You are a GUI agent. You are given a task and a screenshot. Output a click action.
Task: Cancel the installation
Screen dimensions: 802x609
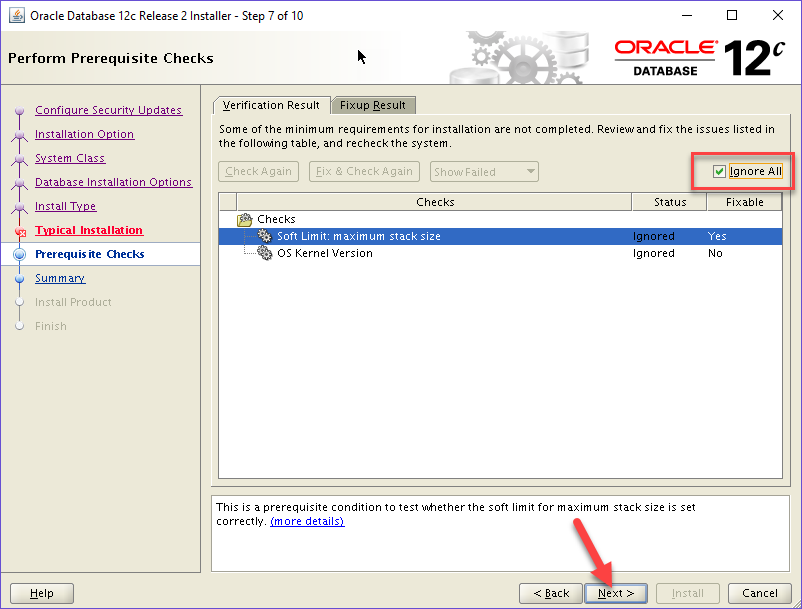[760, 593]
